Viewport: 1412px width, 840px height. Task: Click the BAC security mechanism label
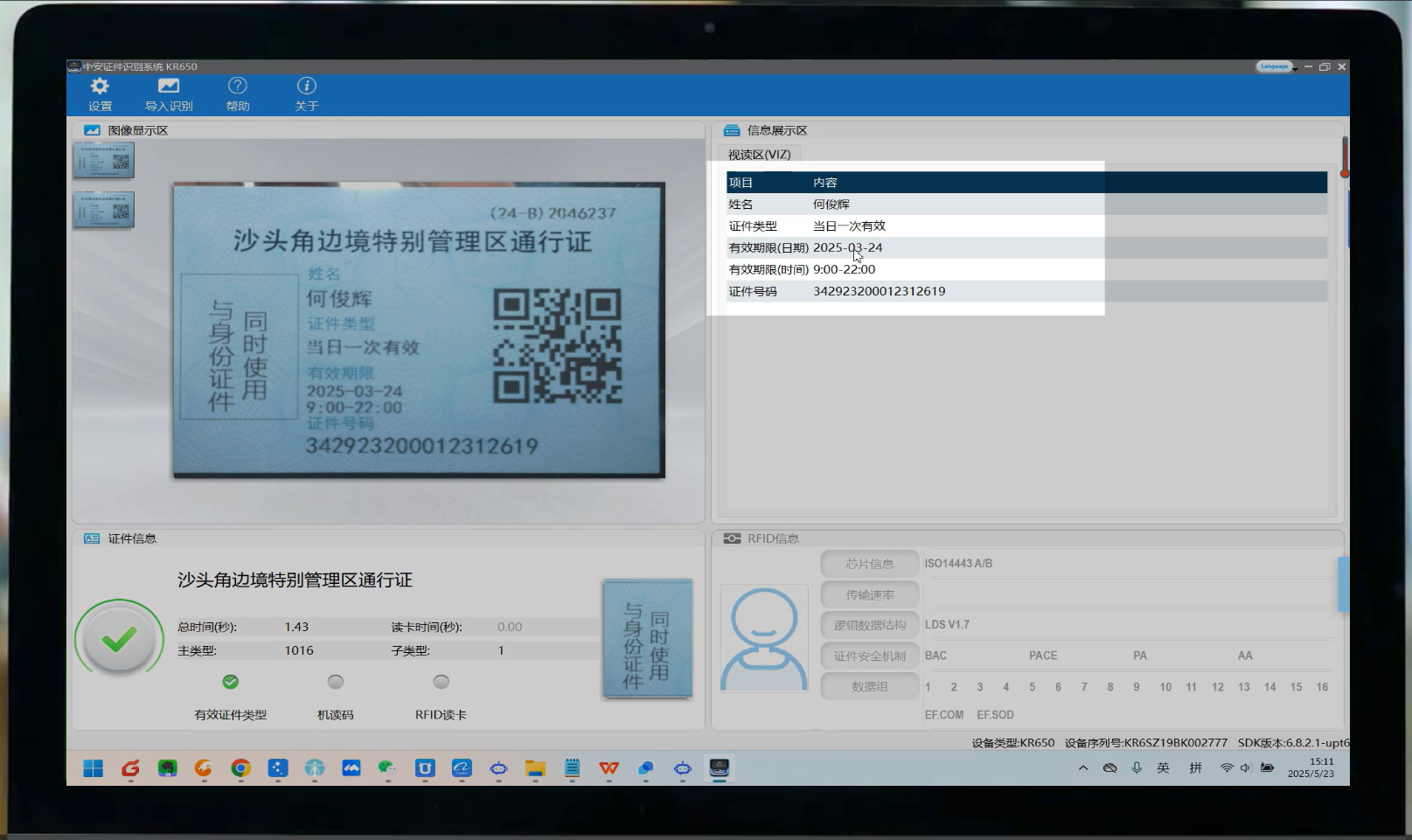[936, 656]
